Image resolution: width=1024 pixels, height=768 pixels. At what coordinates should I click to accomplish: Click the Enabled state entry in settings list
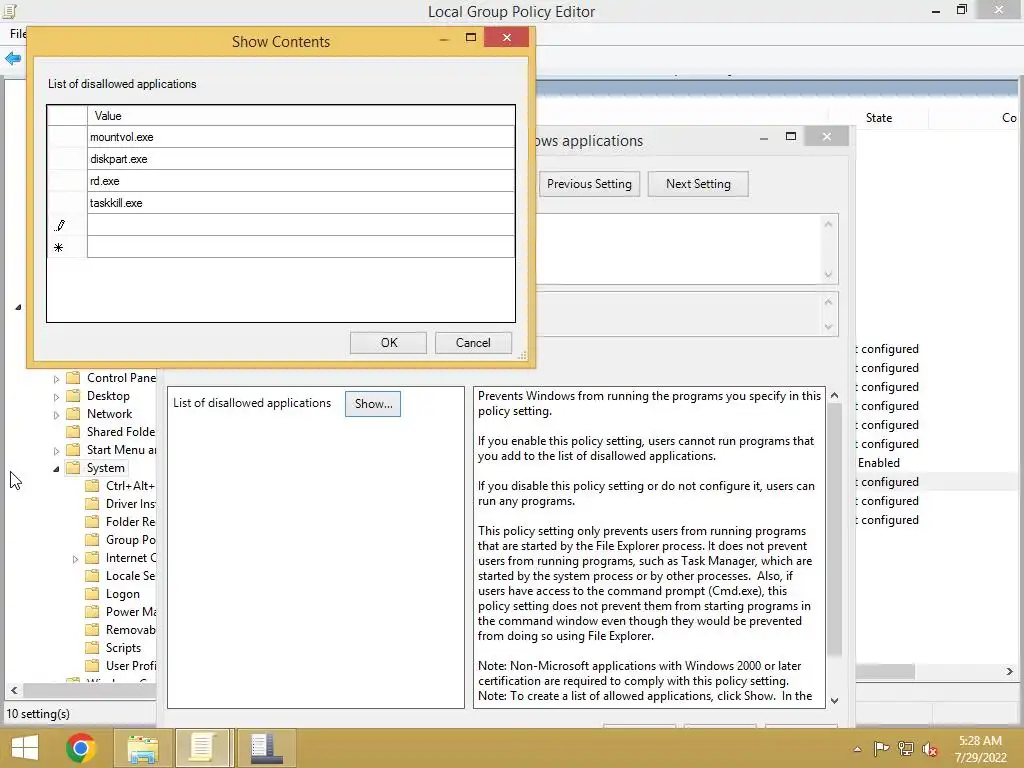point(878,463)
